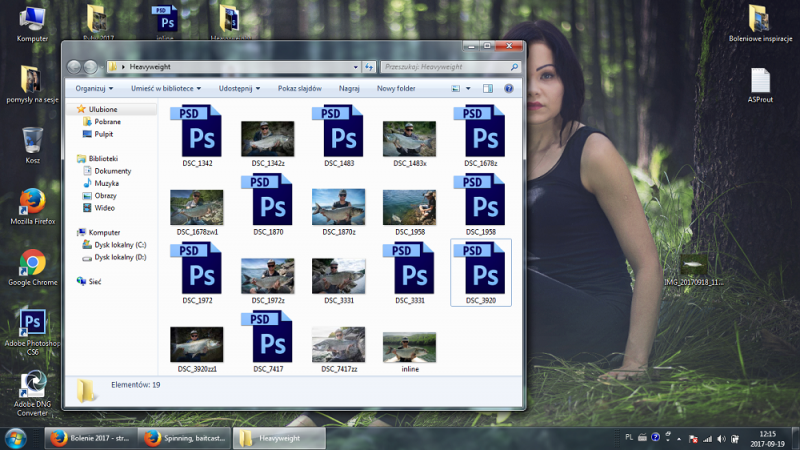
Task: Switch to the Spinning, baitcast taskbar window
Action: tap(184, 438)
